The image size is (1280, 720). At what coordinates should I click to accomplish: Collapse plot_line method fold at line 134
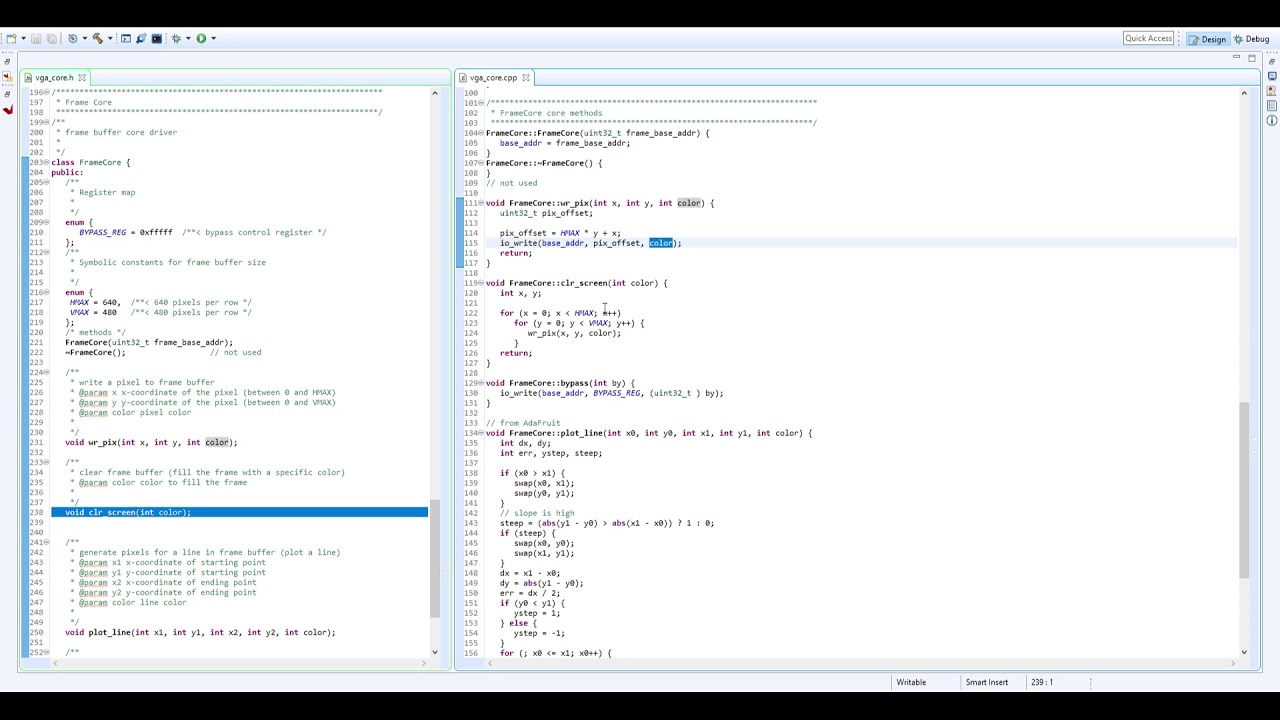click(482, 433)
